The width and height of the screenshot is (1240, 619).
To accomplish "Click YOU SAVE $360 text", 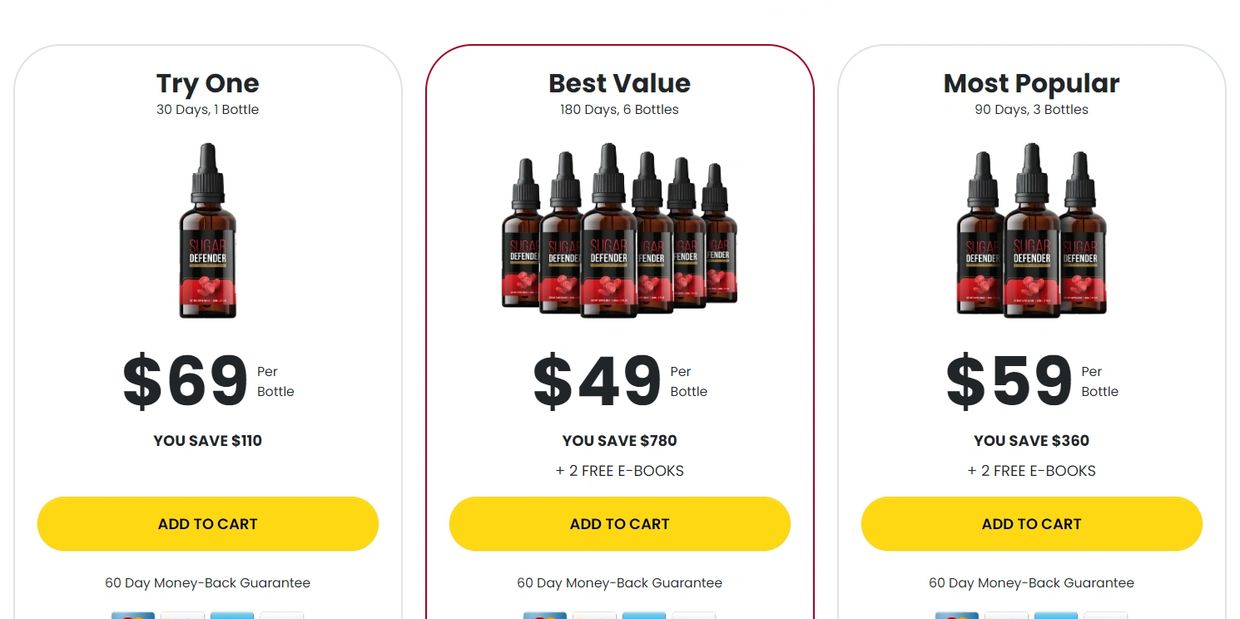I will 1032,440.
